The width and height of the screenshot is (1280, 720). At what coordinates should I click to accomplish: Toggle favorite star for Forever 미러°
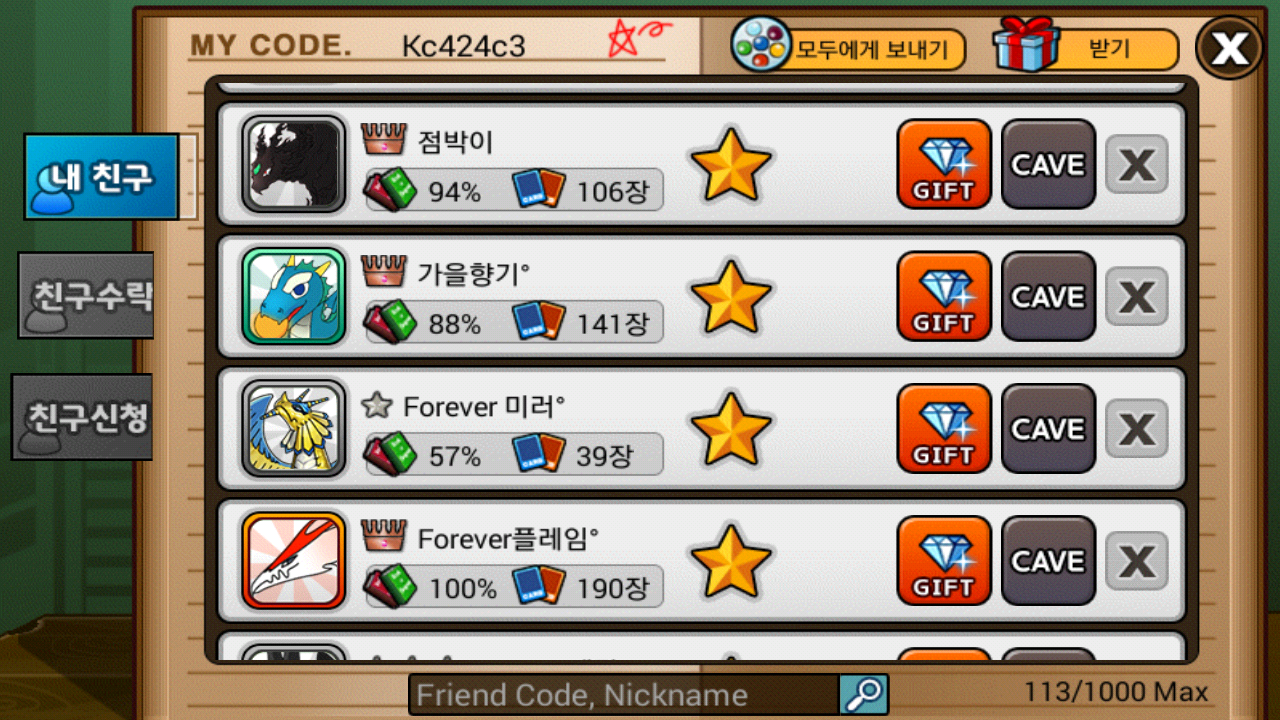pos(732,428)
